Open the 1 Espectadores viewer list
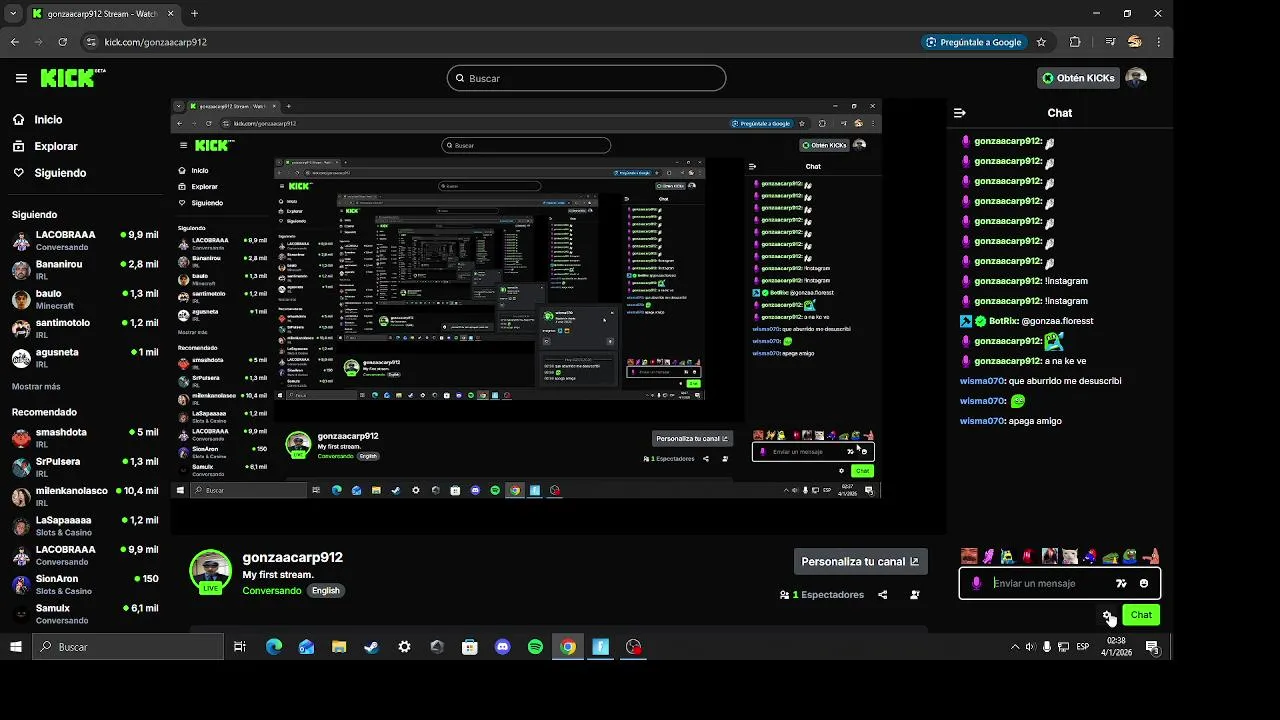Image resolution: width=1280 pixels, height=720 pixels. click(822, 595)
